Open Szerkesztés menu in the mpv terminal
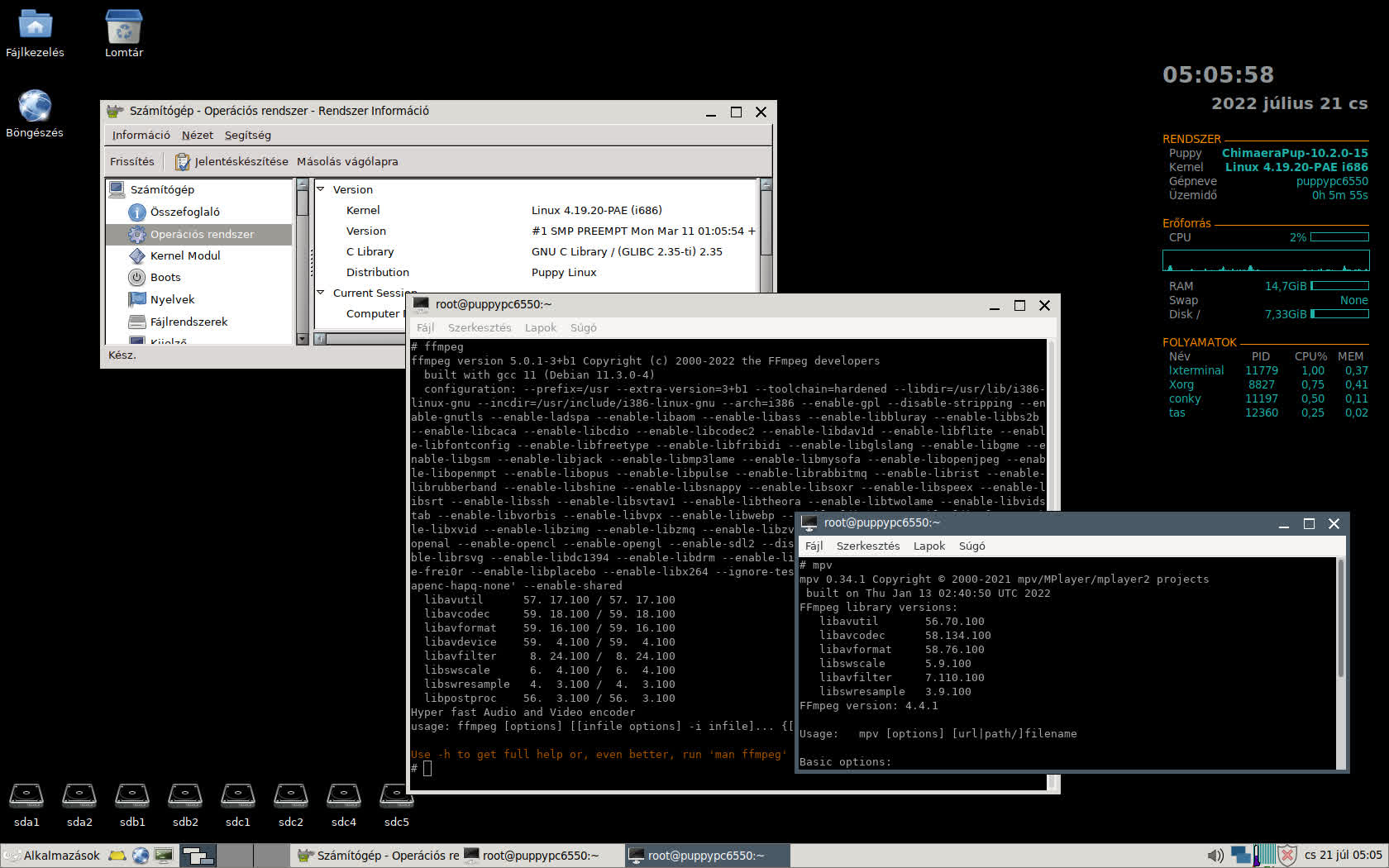This screenshot has width=1389, height=868. pyautogui.click(x=868, y=546)
